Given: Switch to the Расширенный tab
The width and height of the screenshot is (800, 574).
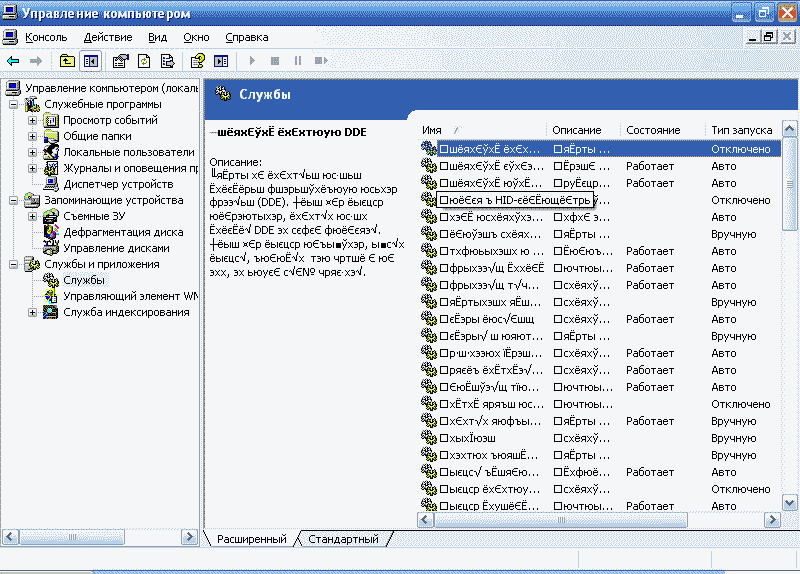Looking at the screenshot, I should (x=252, y=539).
